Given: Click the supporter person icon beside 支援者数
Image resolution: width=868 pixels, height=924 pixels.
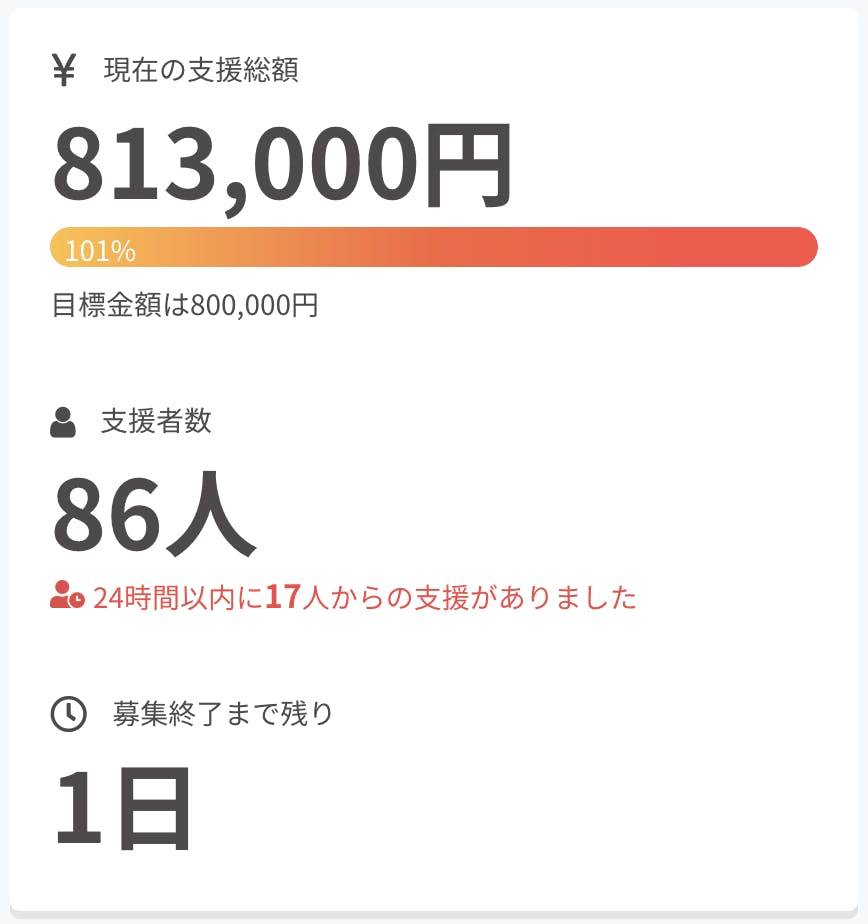Looking at the screenshot, I should point(63,423).
